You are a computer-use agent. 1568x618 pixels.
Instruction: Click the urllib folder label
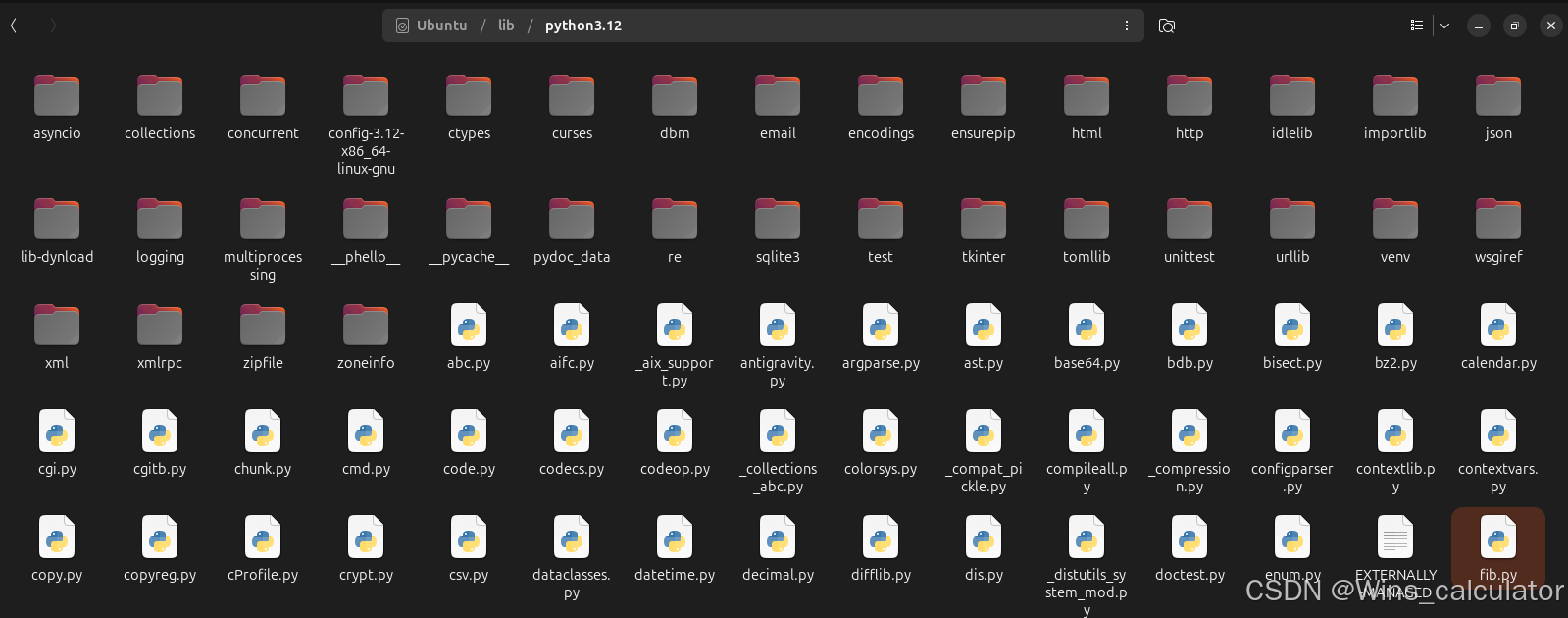[1292, 257]
